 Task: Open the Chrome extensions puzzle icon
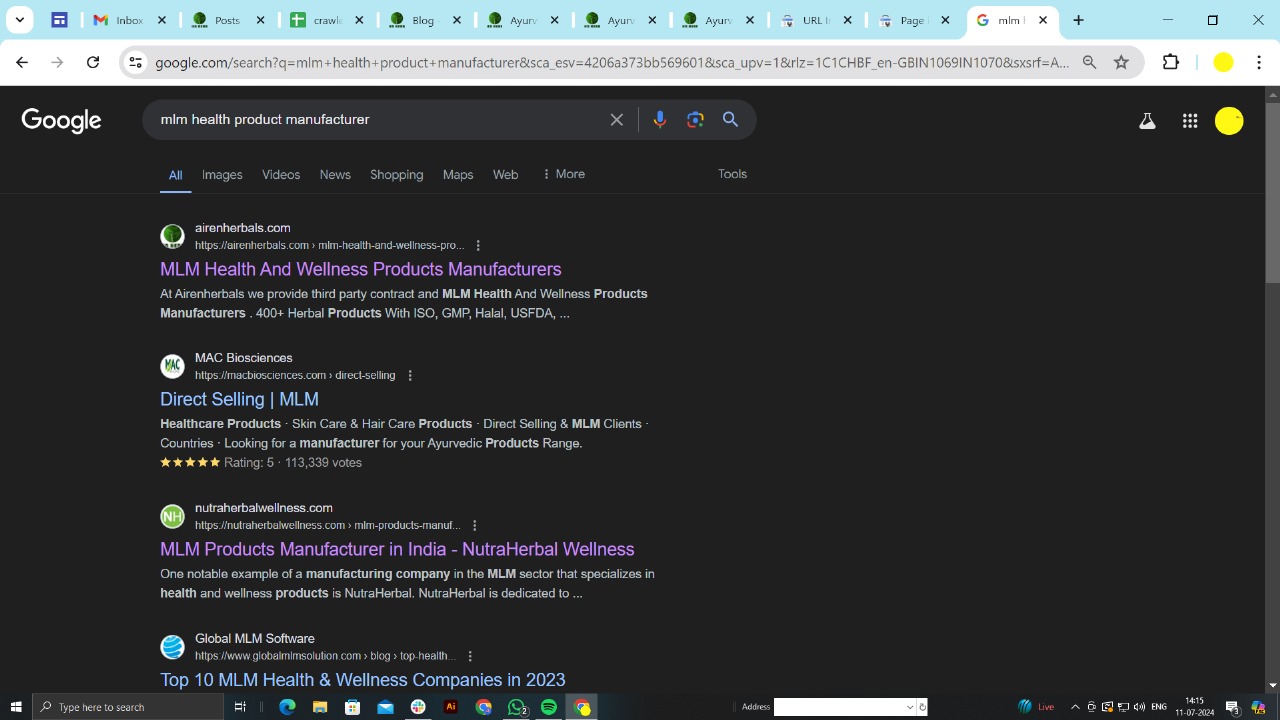(x=1171, y=62)
